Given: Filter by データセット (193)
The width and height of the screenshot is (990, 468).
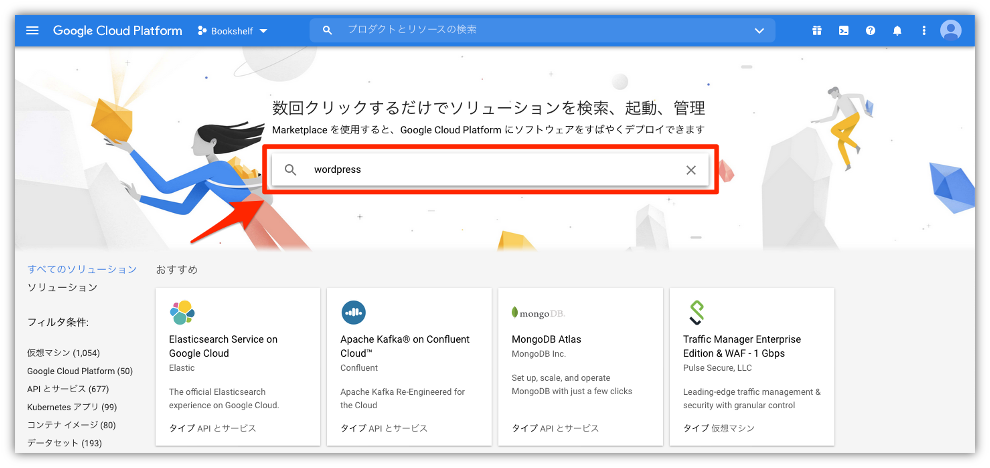Looking at the screenshot, I should (64, 443).
